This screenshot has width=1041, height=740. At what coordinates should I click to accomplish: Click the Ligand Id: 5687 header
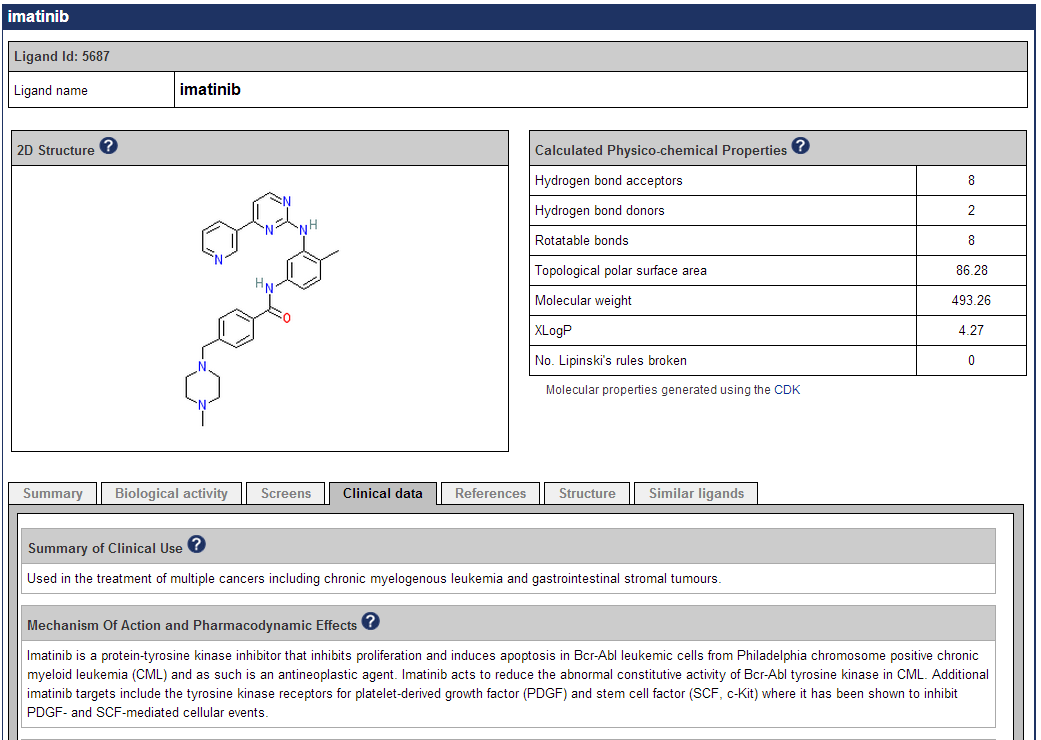coord(62,57)
